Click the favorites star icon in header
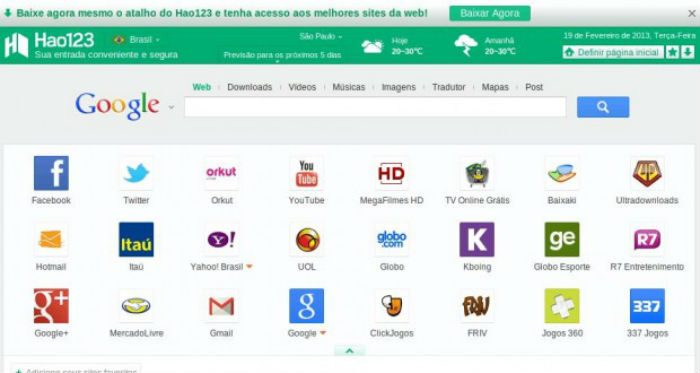Screen dimensions: 700x373 673,52
